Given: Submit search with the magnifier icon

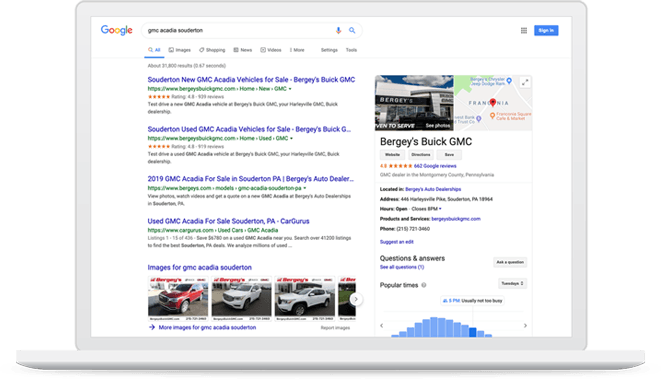Looking at the screenshot, I should 352,30.
